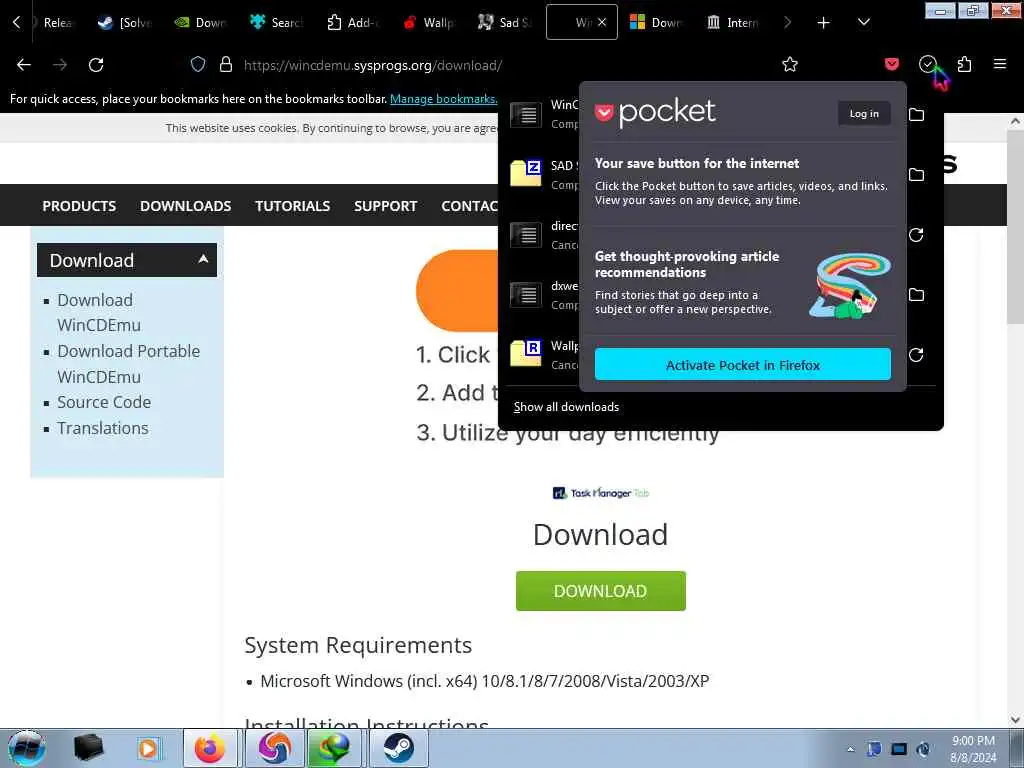Switch to the NVIDIA Download tab
The width and height of the screenshot is (1024, 768).
(x=201, y=23)
